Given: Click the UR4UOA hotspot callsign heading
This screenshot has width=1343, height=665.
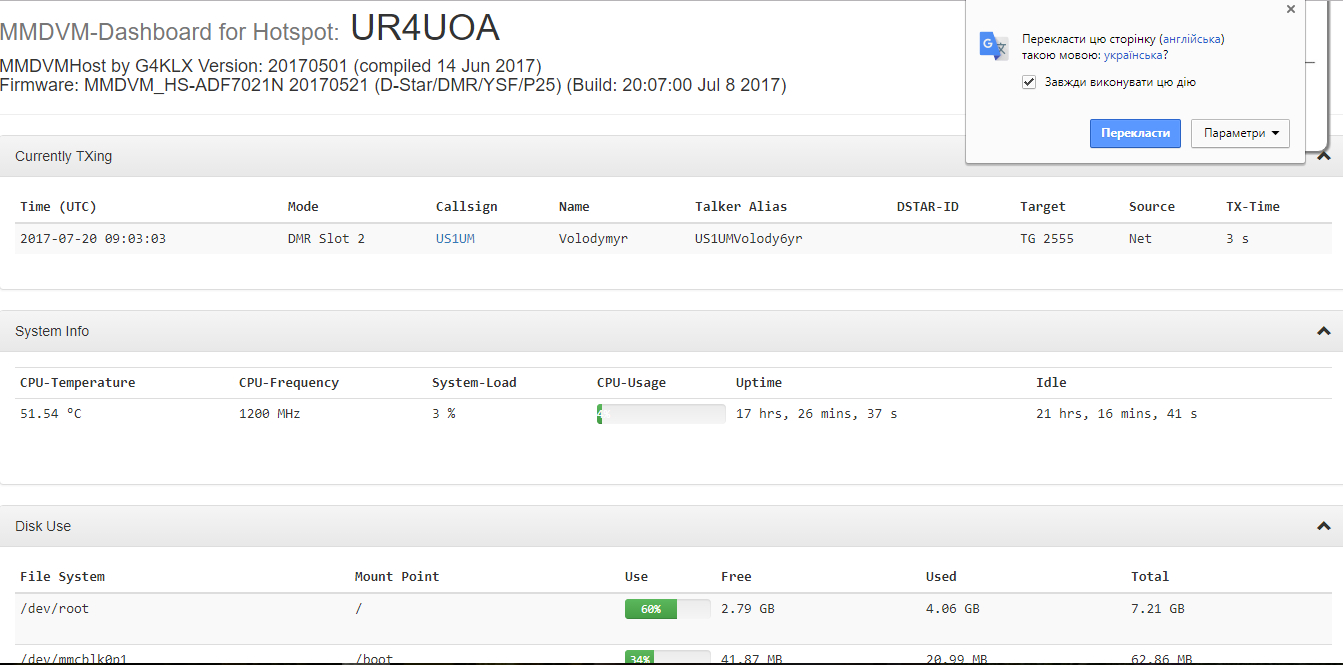Looking at the screenshot, I should 424,28.
